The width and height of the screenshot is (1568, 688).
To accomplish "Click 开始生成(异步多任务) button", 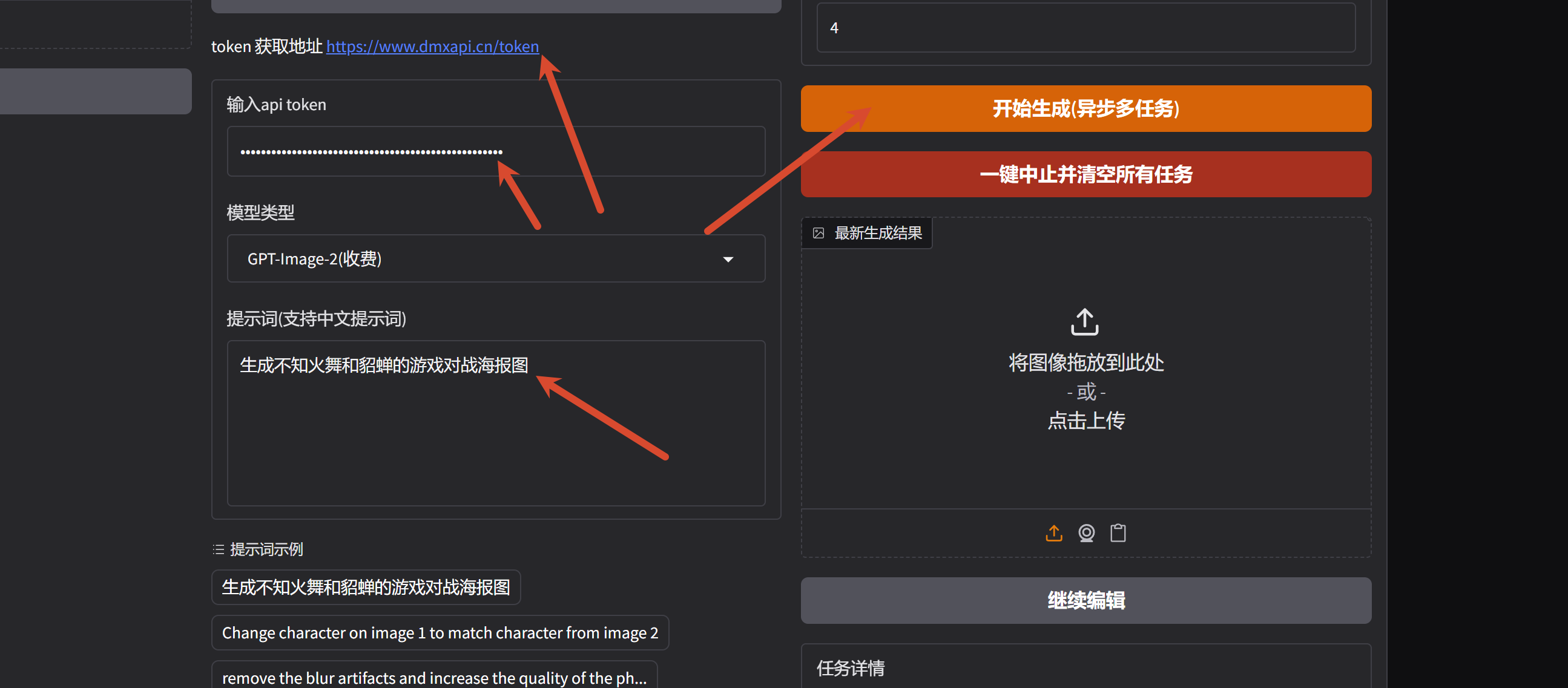I will click(1086, 109).
